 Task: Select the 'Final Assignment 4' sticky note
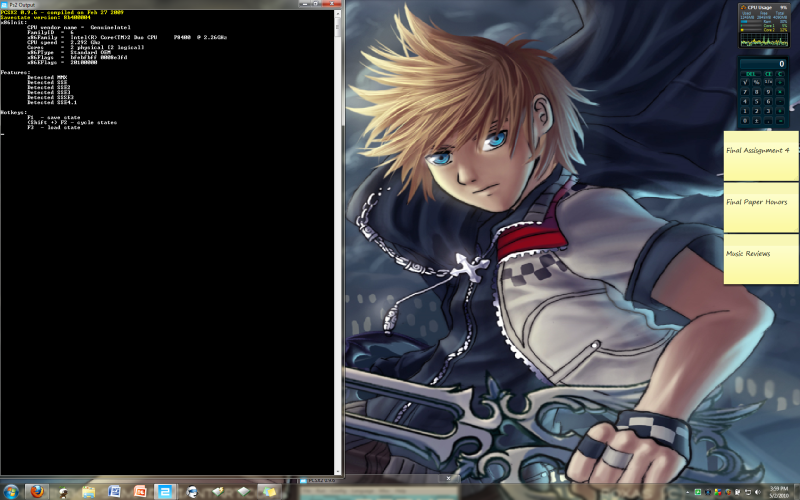click(761, 156)
